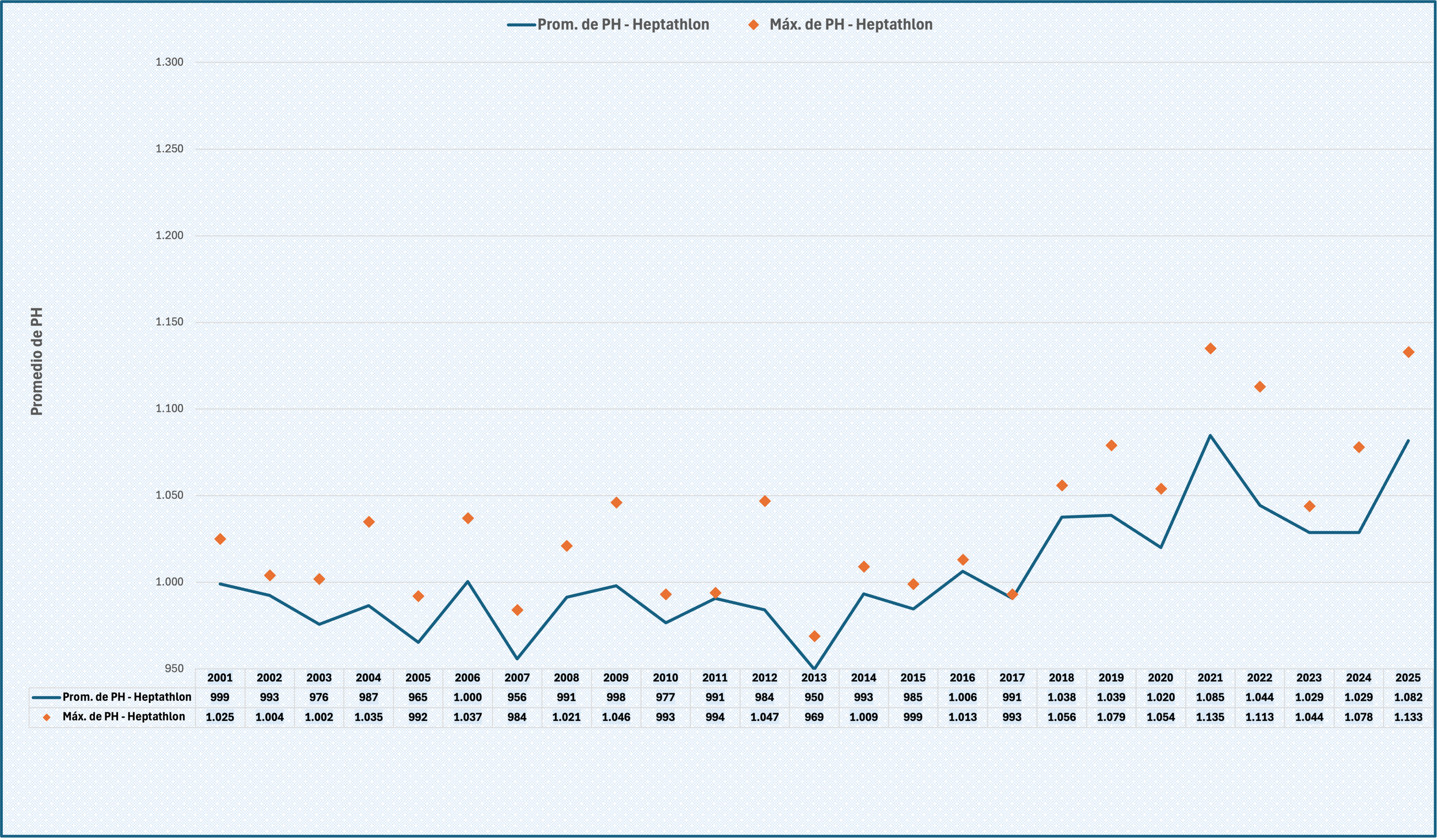Click the small diamond key in data table
This screenshot has height=840, width=1439.
47,717
